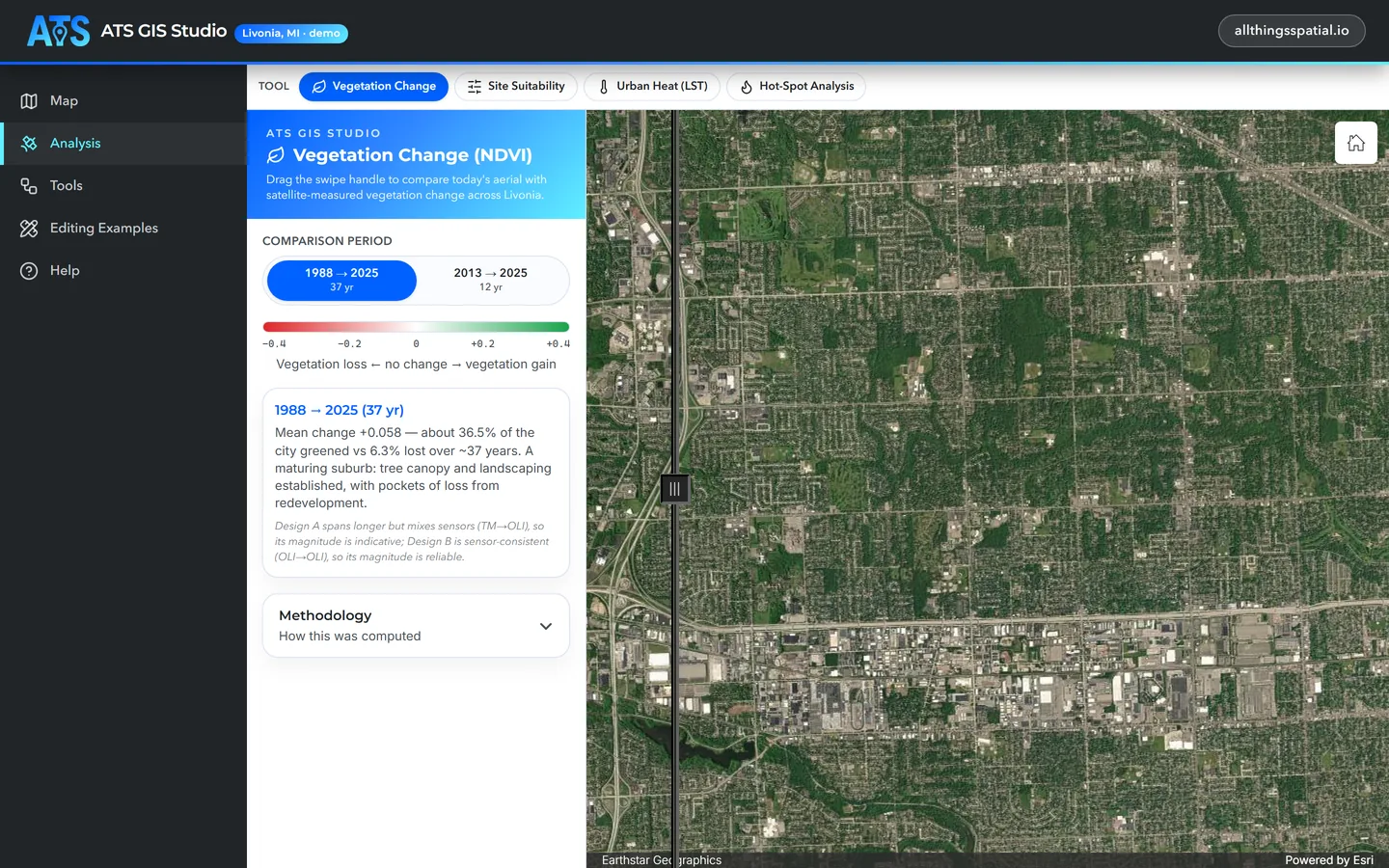
Task: Click the Powered by Esri attribution
Action: [1328, 860]
